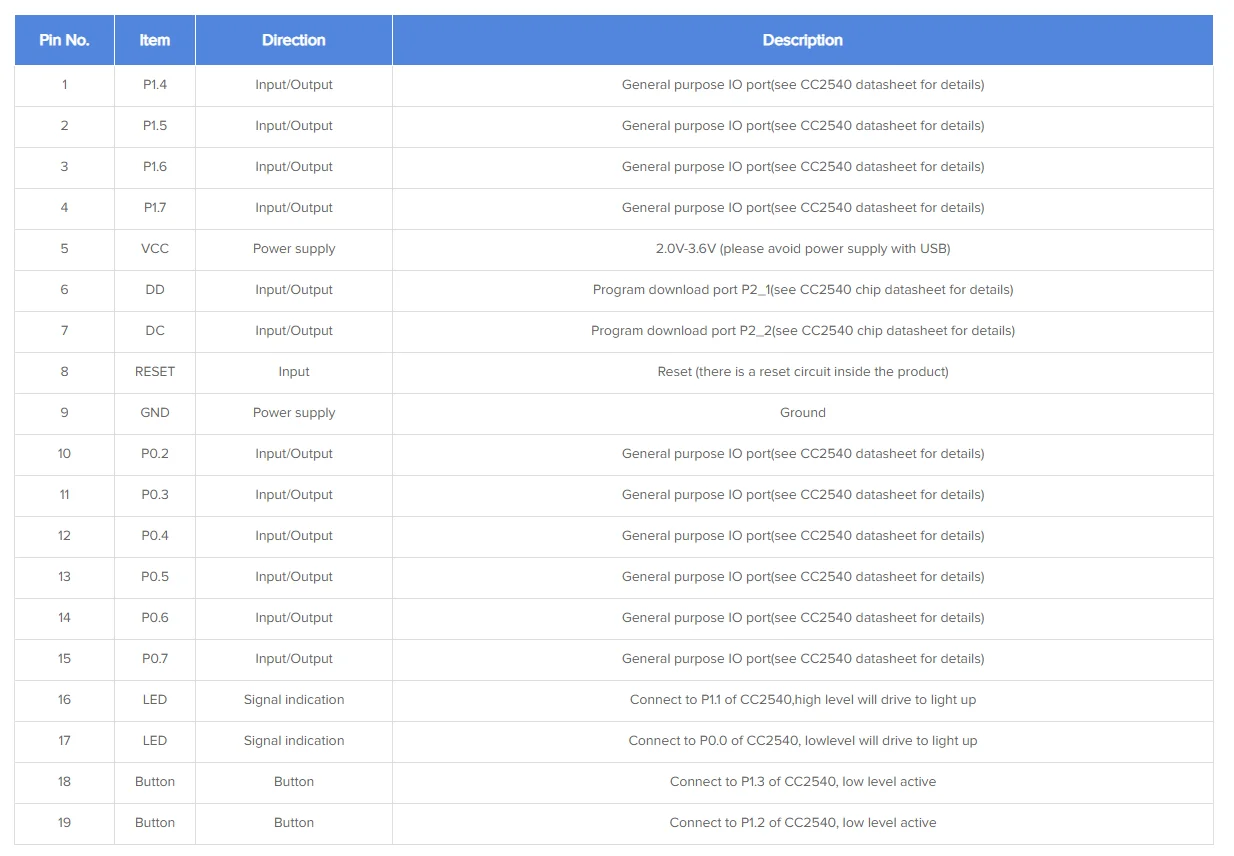1234x856 pixels.
Task: Click "Signal indication" in row 17
Action: click(294, 741)
